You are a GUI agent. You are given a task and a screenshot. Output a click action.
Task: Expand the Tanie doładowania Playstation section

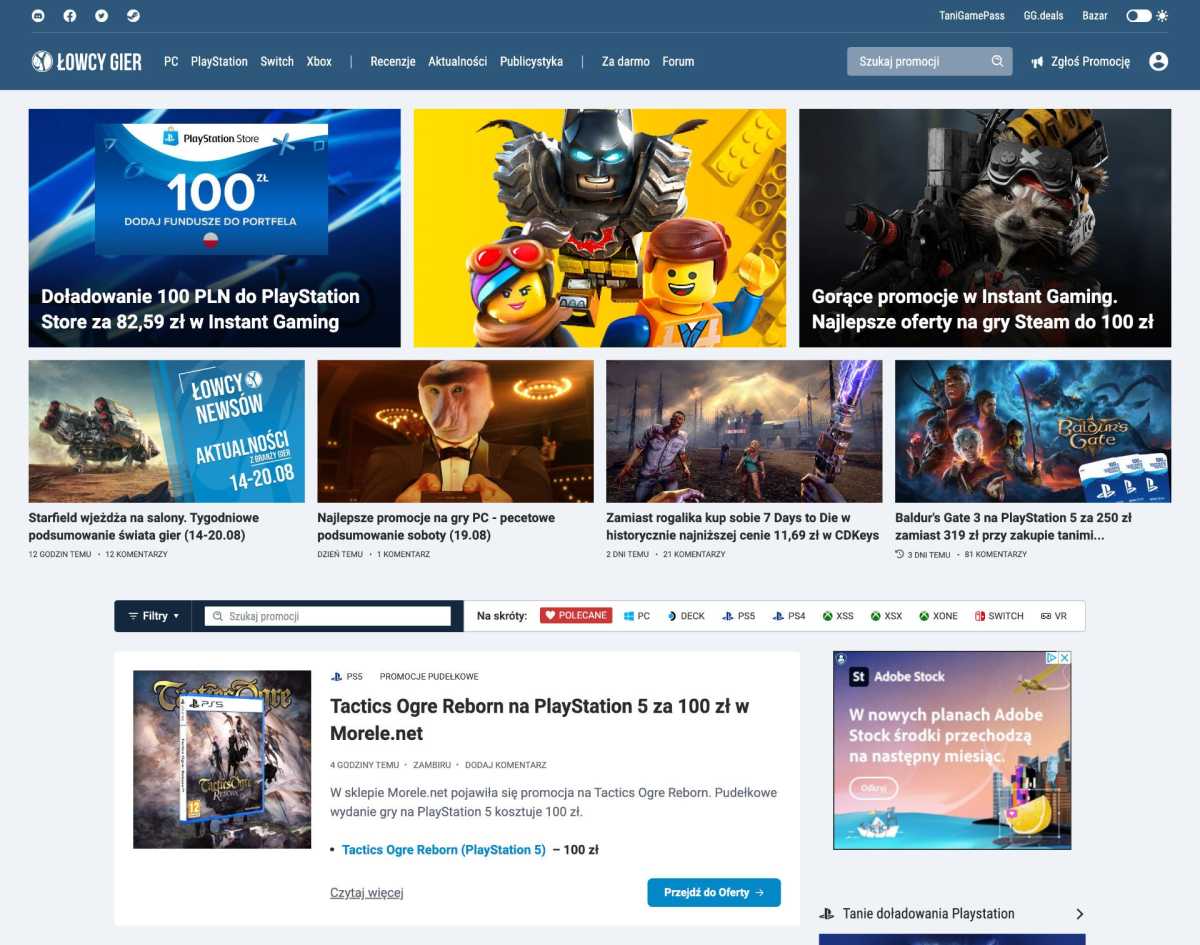click(x=1078, y=913)
